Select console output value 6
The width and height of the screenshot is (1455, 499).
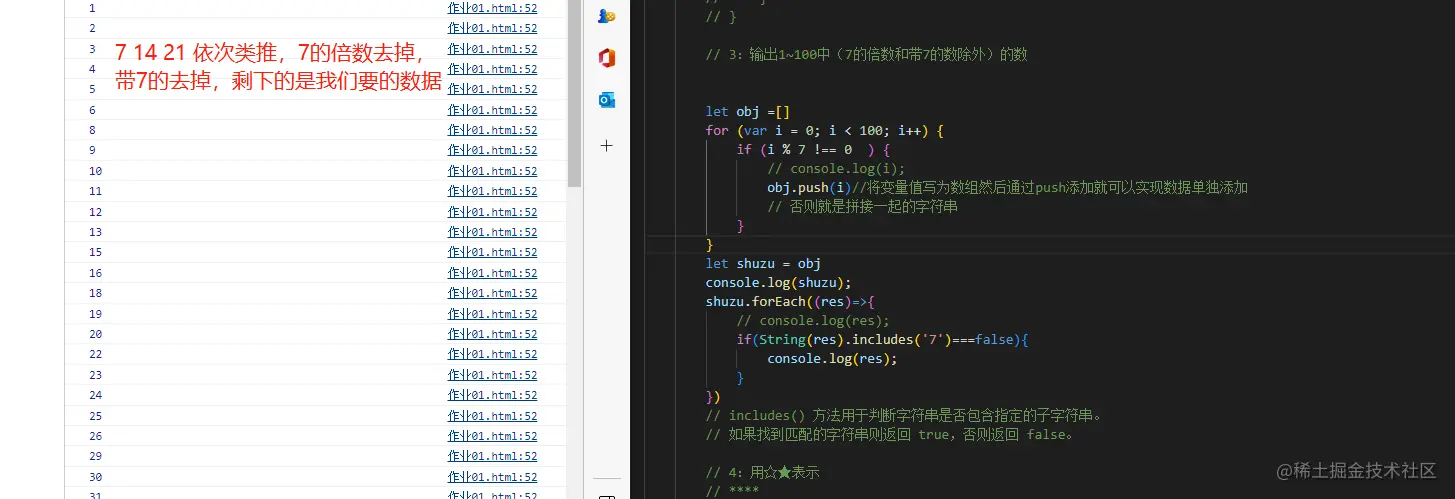click(x=92, y=110)
